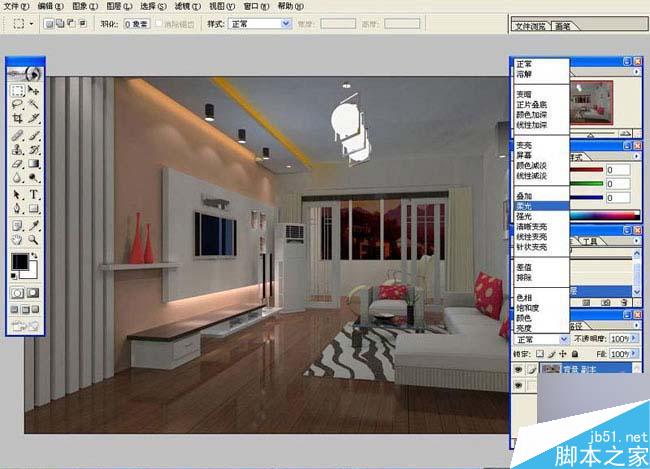Select the Rectangular Marquee tool in the toolbox
Screen dimensions: 650x469
tap(17, 90)
